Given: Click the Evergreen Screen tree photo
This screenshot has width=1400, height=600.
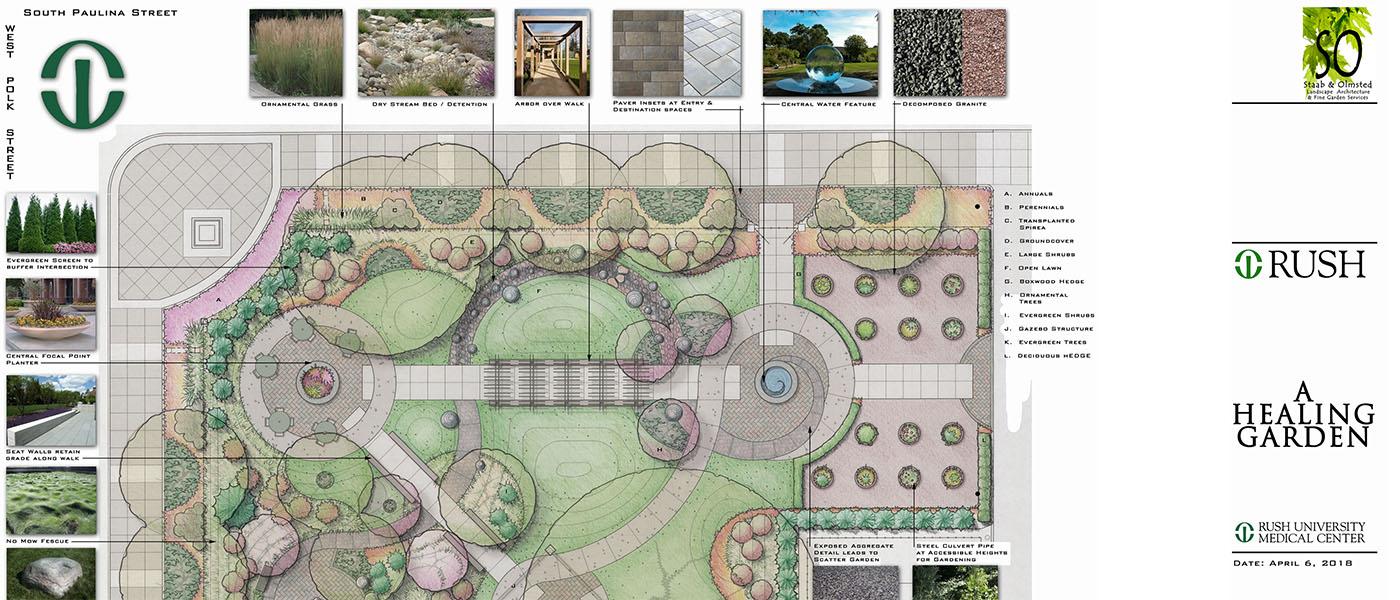Looking at the screenshot, I should [x=51, y=223].
